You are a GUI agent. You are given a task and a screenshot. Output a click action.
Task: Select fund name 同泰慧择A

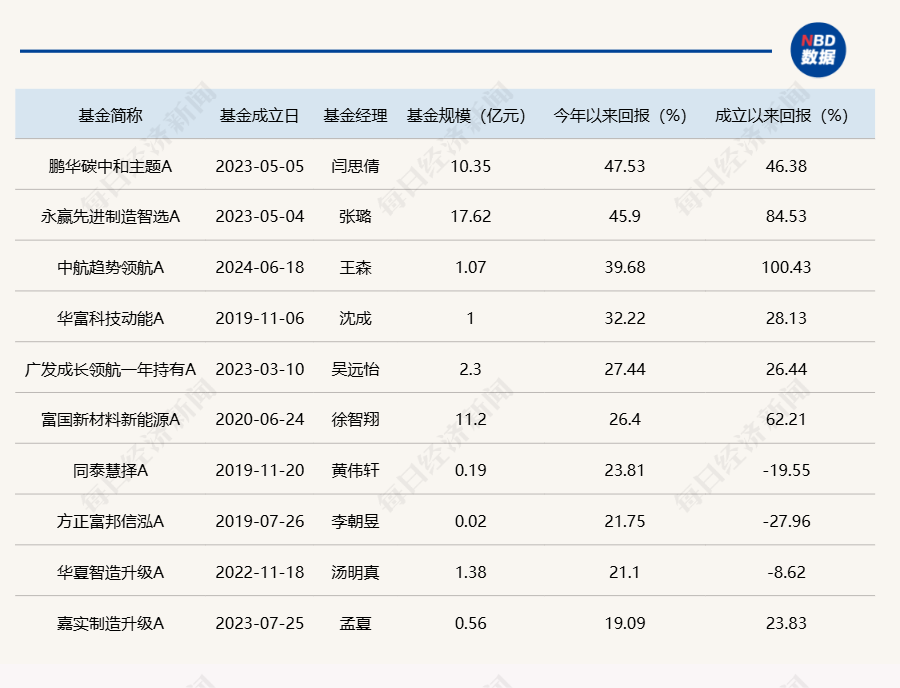point(110,471)
